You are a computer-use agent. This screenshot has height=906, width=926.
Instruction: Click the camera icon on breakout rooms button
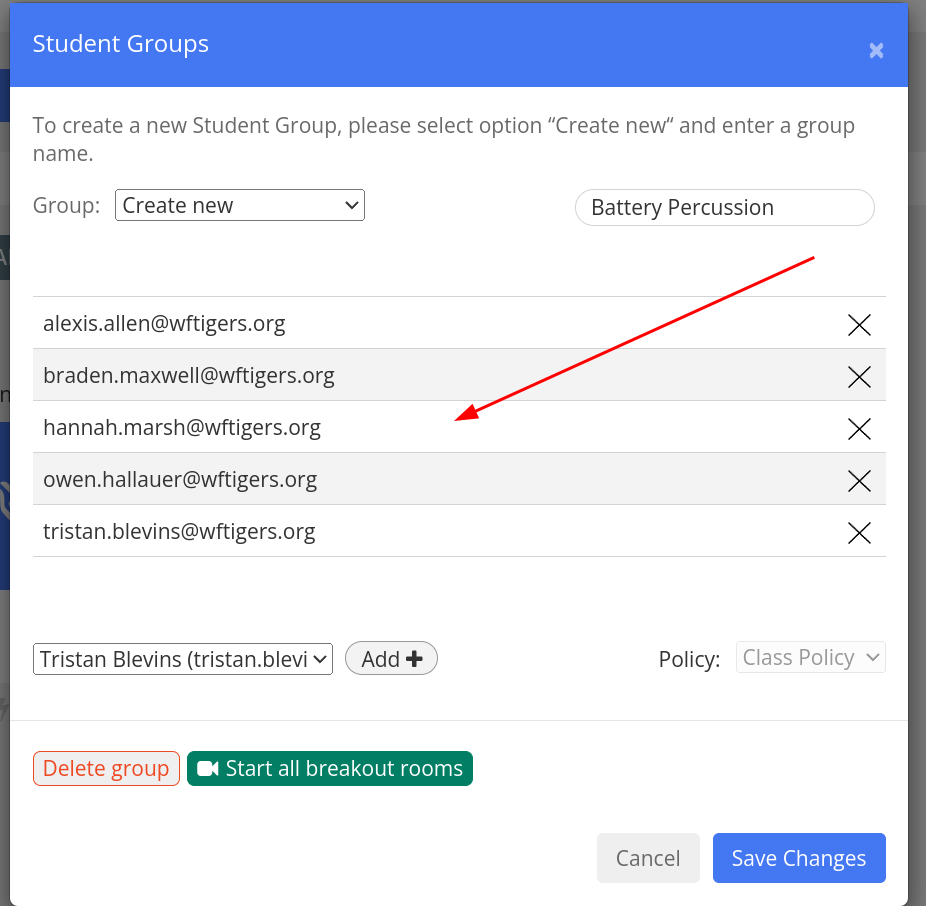pyautogui.click(x=207, y=768)
